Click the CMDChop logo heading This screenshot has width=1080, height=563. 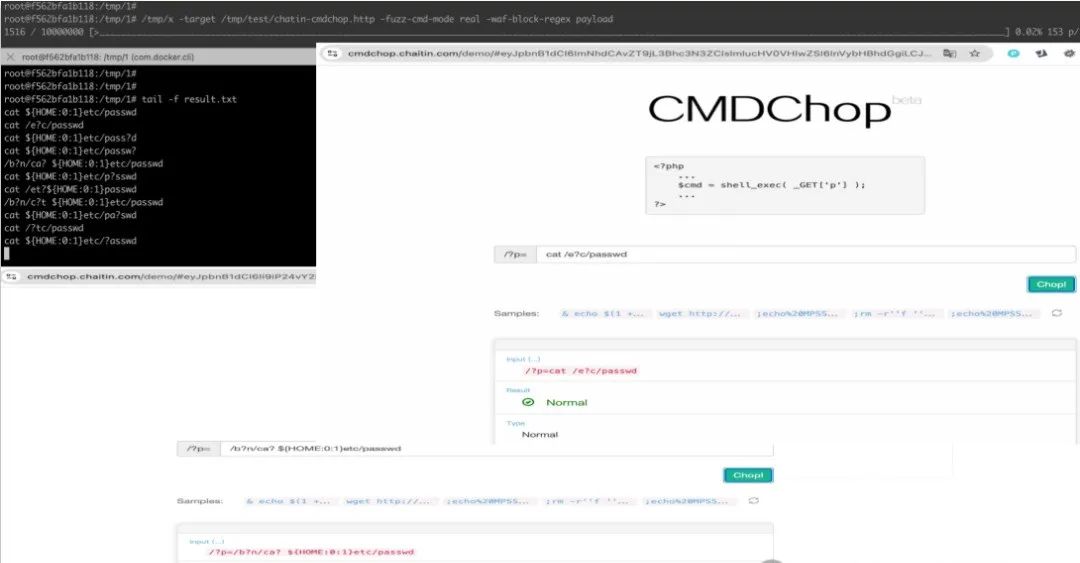(769, 110)
